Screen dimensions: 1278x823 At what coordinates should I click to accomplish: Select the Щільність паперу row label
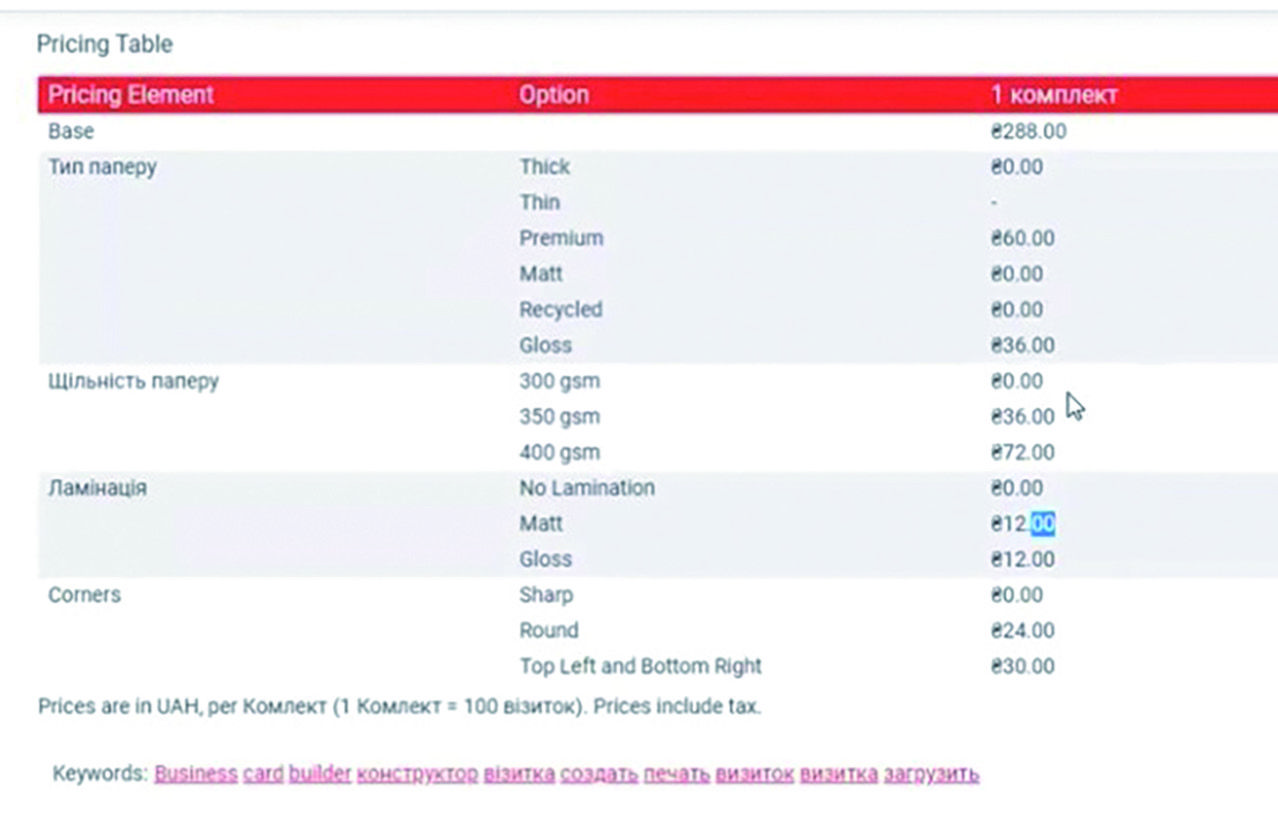coord(133,381)
